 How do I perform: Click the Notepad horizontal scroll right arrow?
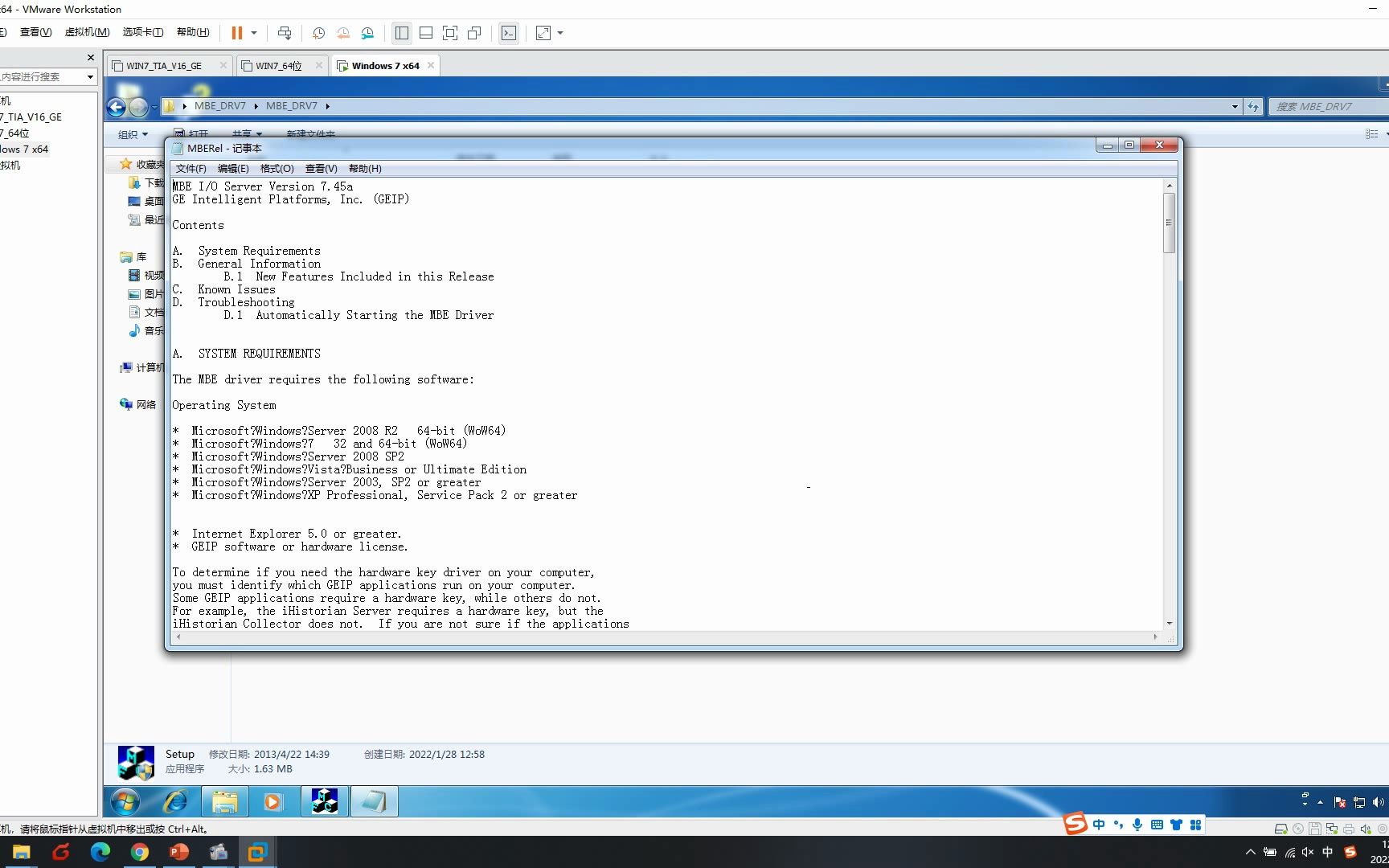tap(1155, 637)
